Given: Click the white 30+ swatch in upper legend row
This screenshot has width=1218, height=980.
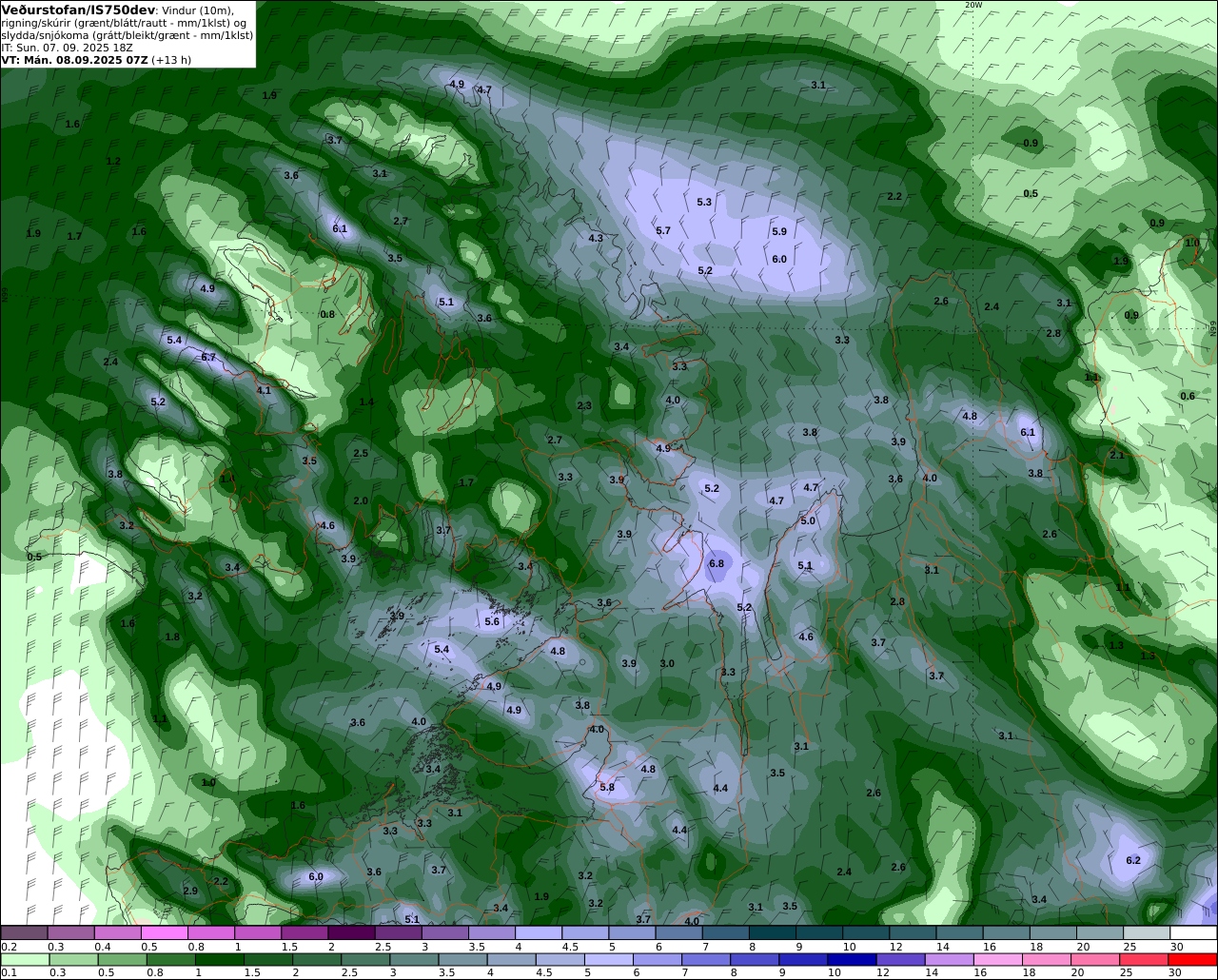Looking at the screenshot, I should (x=1194, y=933).
